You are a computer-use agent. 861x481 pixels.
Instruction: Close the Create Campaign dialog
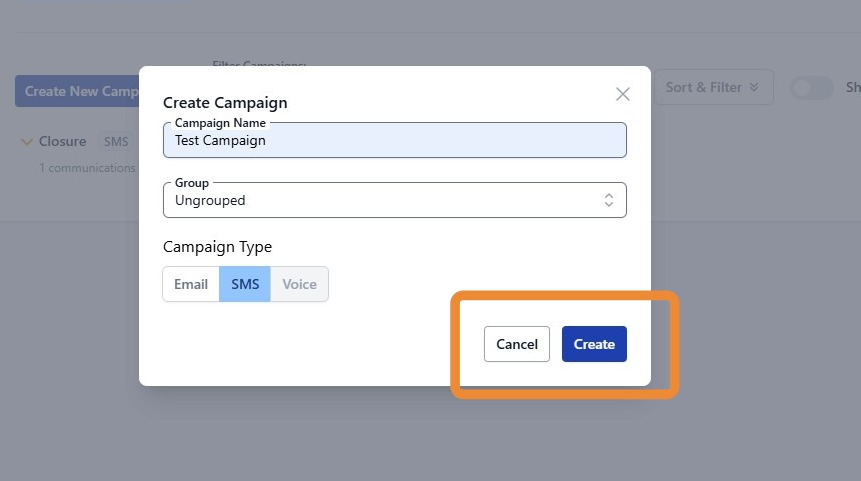point(623,94)
